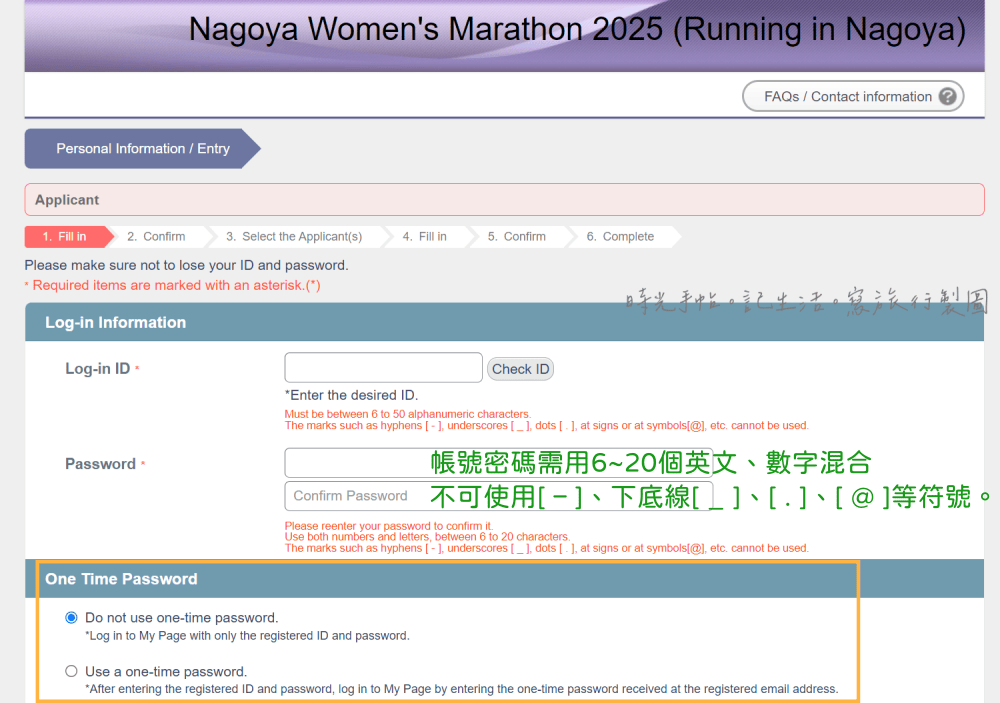Click the Confirm Password field
This screenshot has height=703, width=1000.
click(x=499, y=496)
